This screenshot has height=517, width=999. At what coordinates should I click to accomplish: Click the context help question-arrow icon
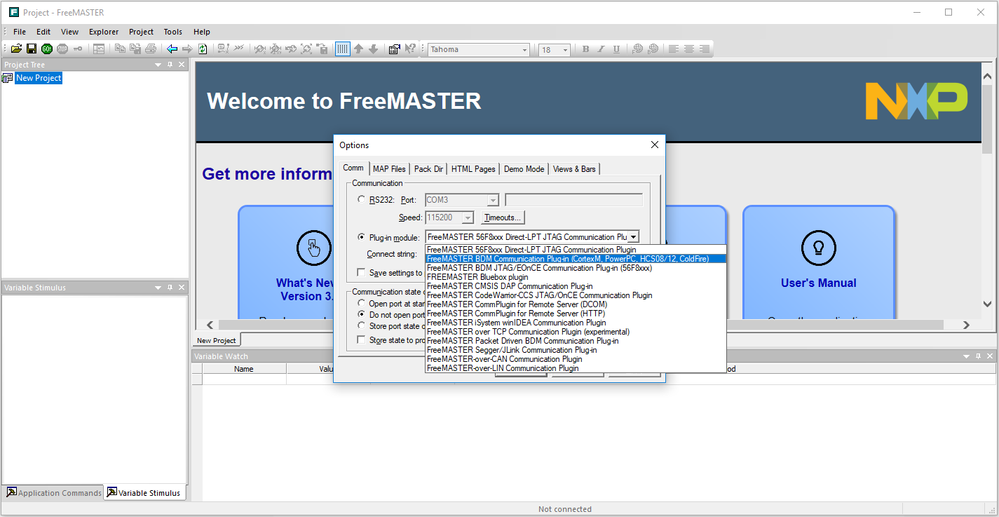tap(410, 49)
